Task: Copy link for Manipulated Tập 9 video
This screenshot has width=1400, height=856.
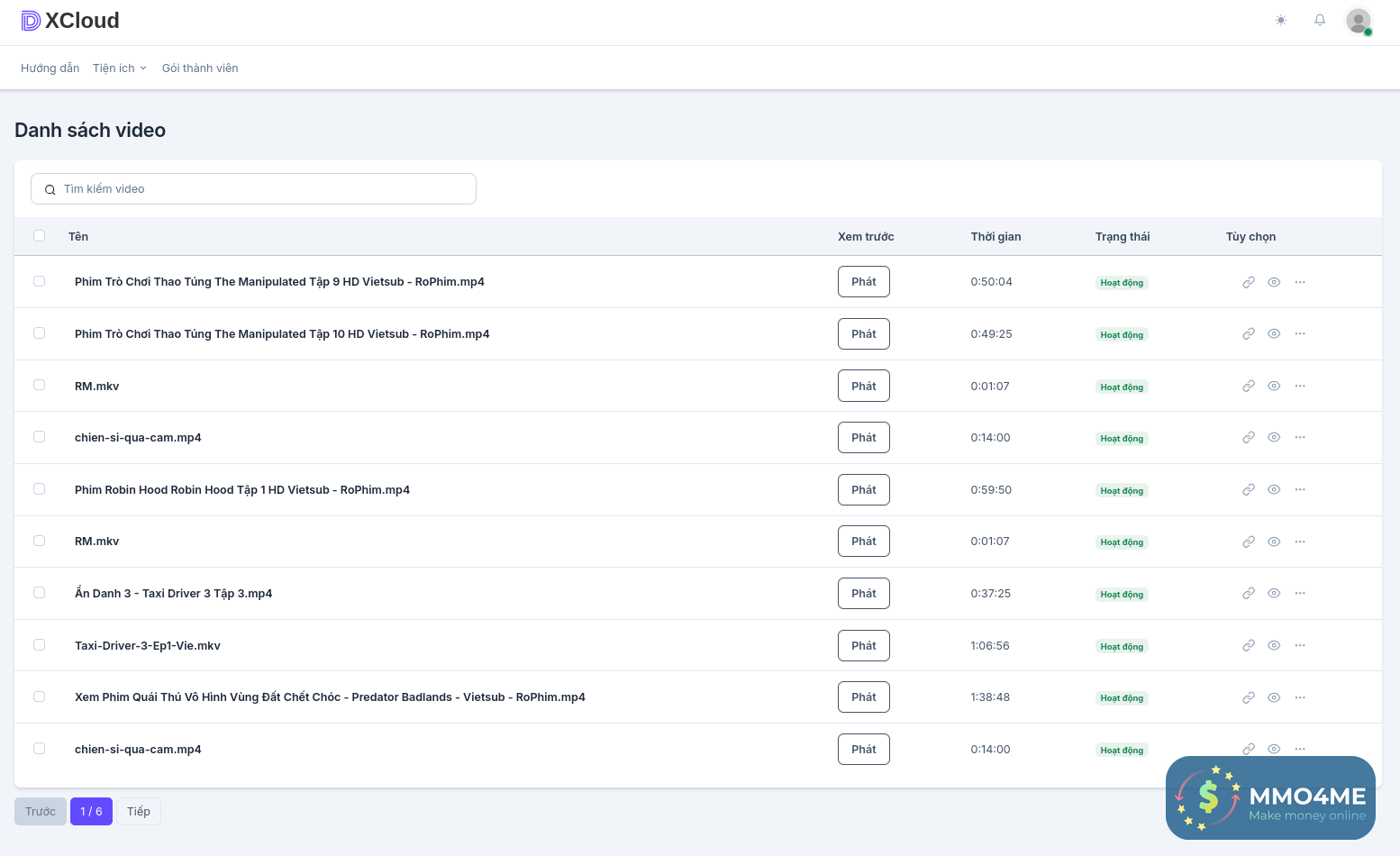Action: (1249, 282)
